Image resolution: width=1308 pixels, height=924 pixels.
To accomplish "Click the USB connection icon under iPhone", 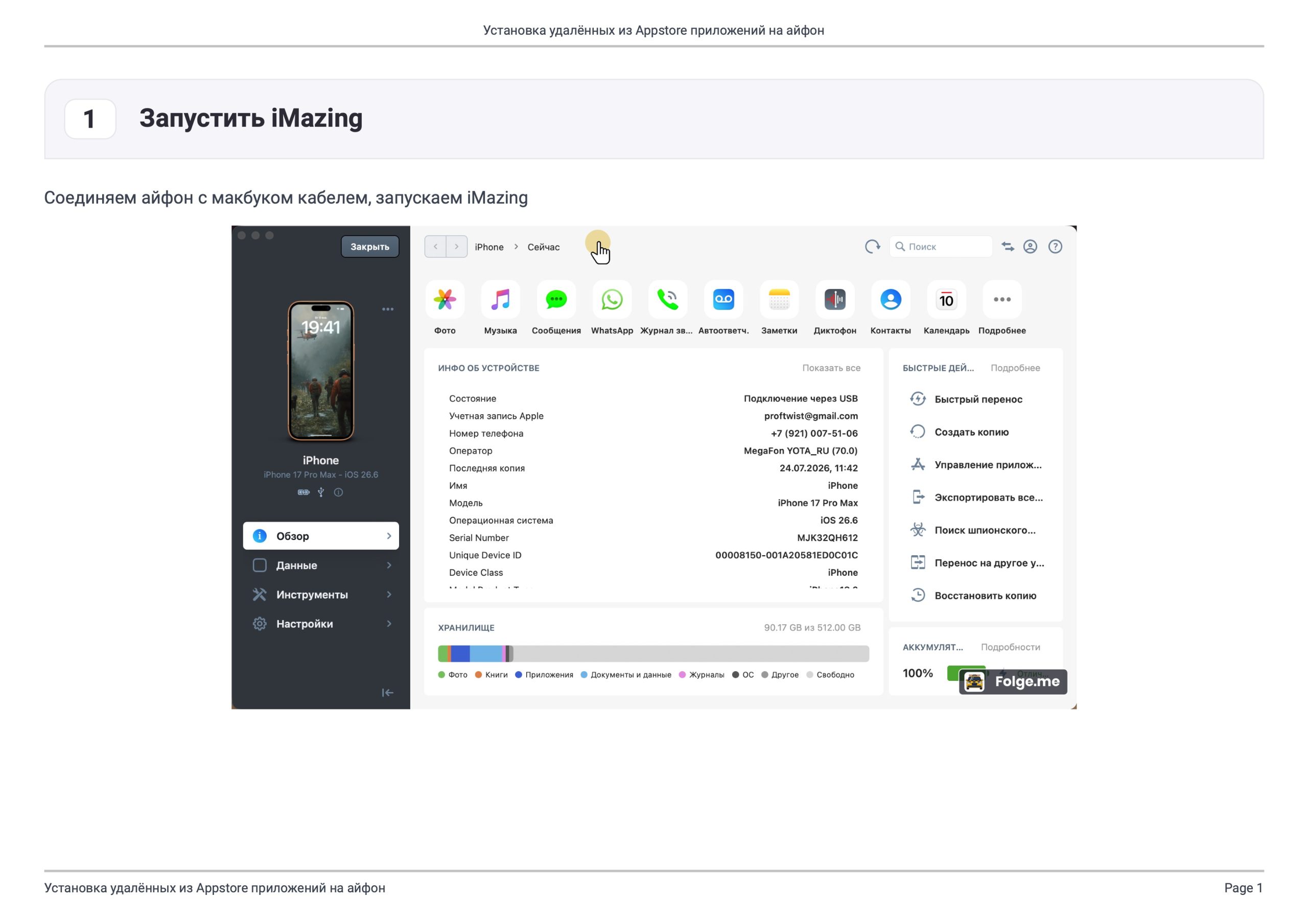I will [321, 492].
